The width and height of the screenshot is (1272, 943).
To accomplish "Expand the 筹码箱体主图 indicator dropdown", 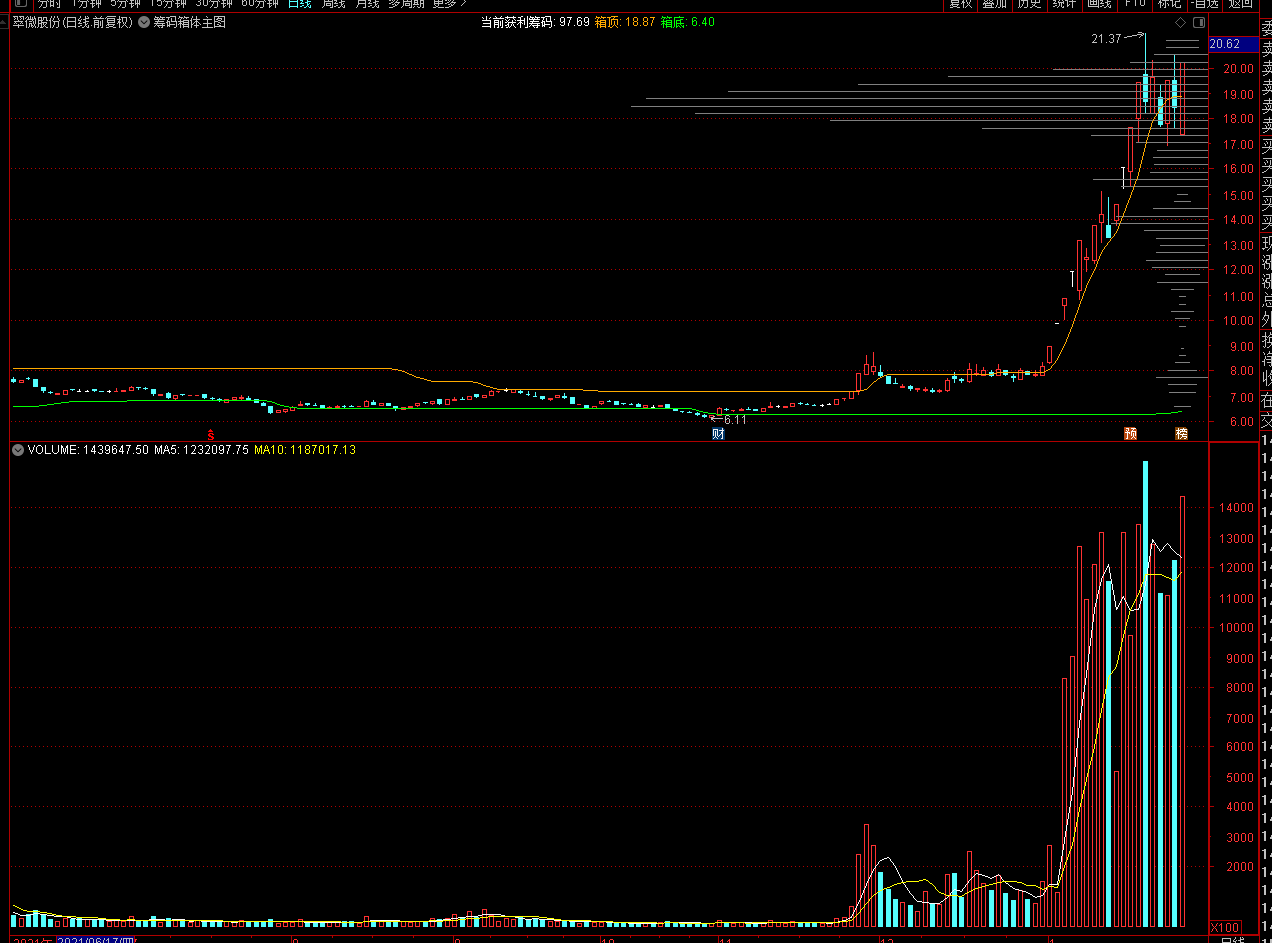I will coord(145,22).
